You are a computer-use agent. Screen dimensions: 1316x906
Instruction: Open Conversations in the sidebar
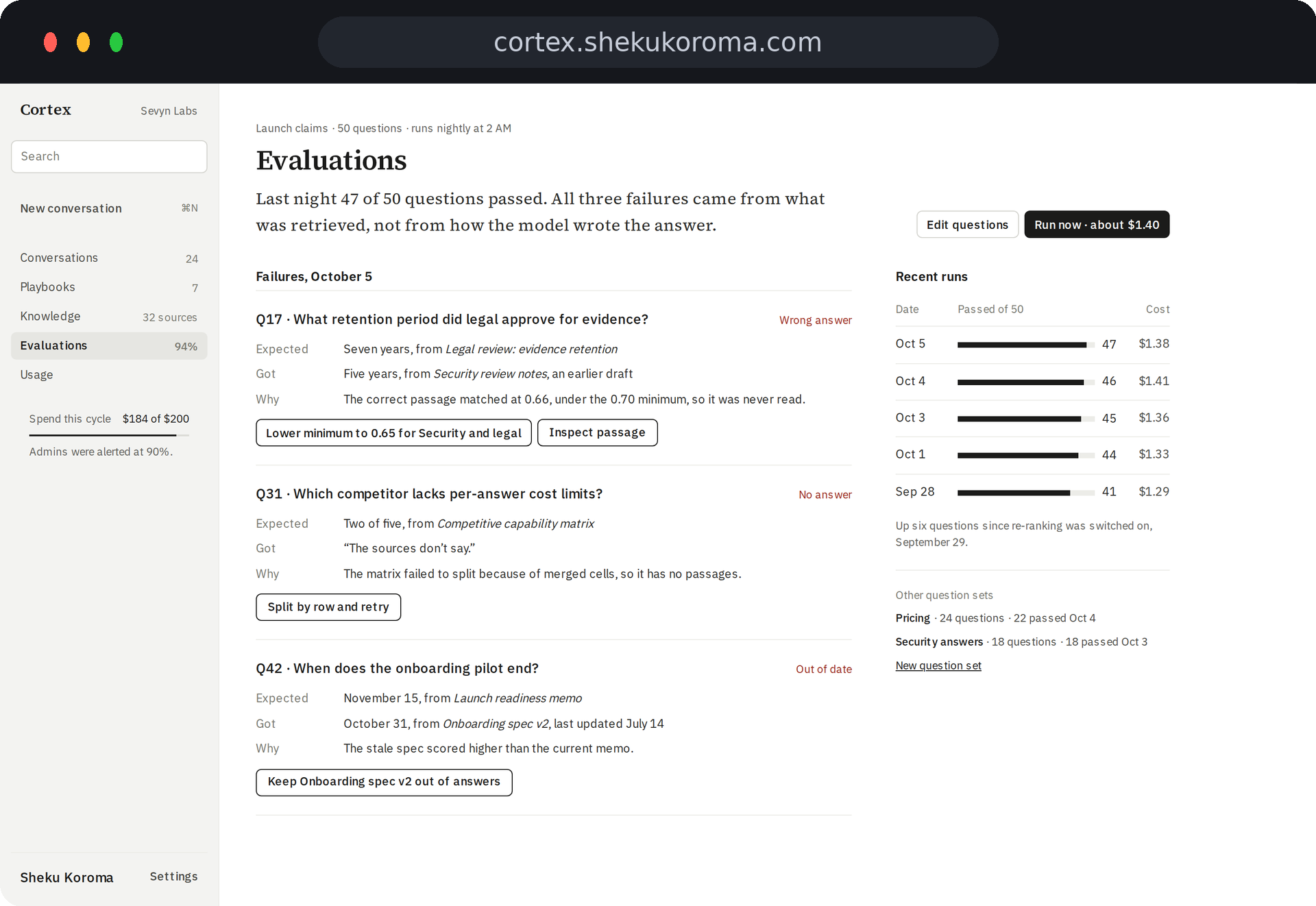pos(109,258)
